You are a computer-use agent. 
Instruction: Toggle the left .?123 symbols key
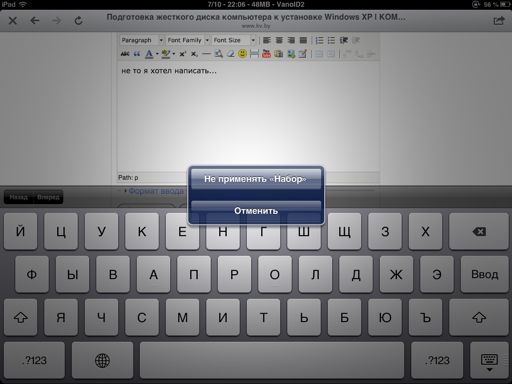[x=34, y=360]
